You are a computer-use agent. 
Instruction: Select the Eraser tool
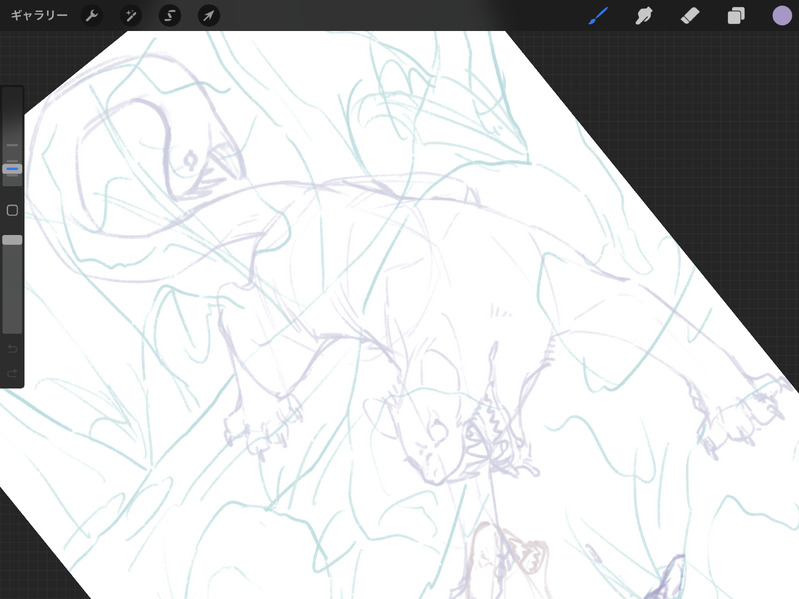pyautogui.click(x=690, y=16)
